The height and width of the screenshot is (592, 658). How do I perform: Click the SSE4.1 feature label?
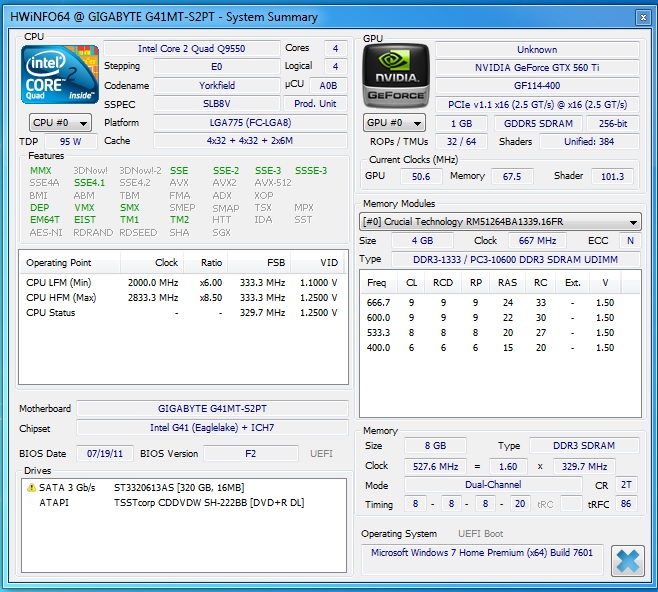click(89, 183)
